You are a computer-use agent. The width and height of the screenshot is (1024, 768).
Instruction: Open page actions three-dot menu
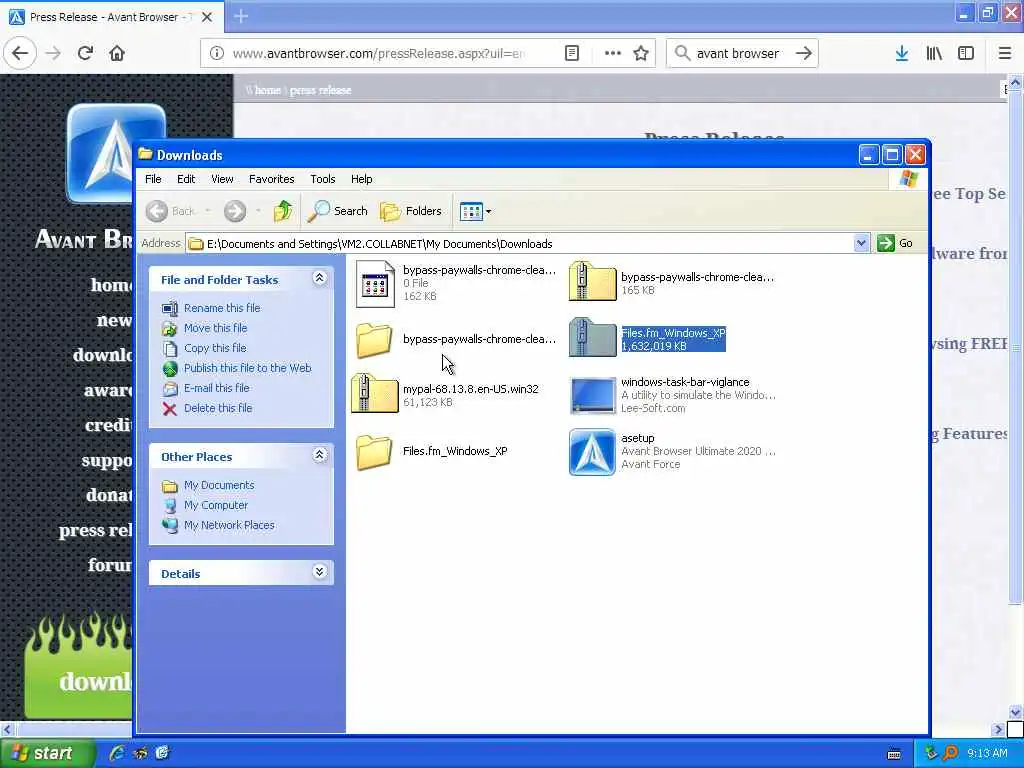(613, 53)
